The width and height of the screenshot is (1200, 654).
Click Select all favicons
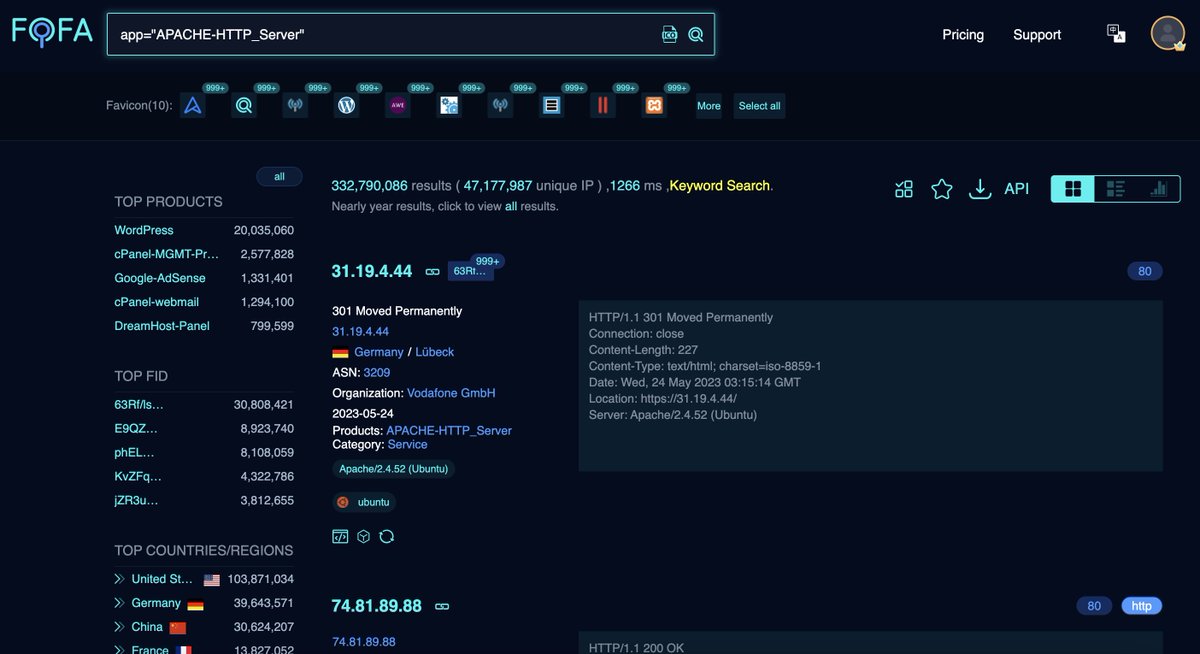pos(759,106)
